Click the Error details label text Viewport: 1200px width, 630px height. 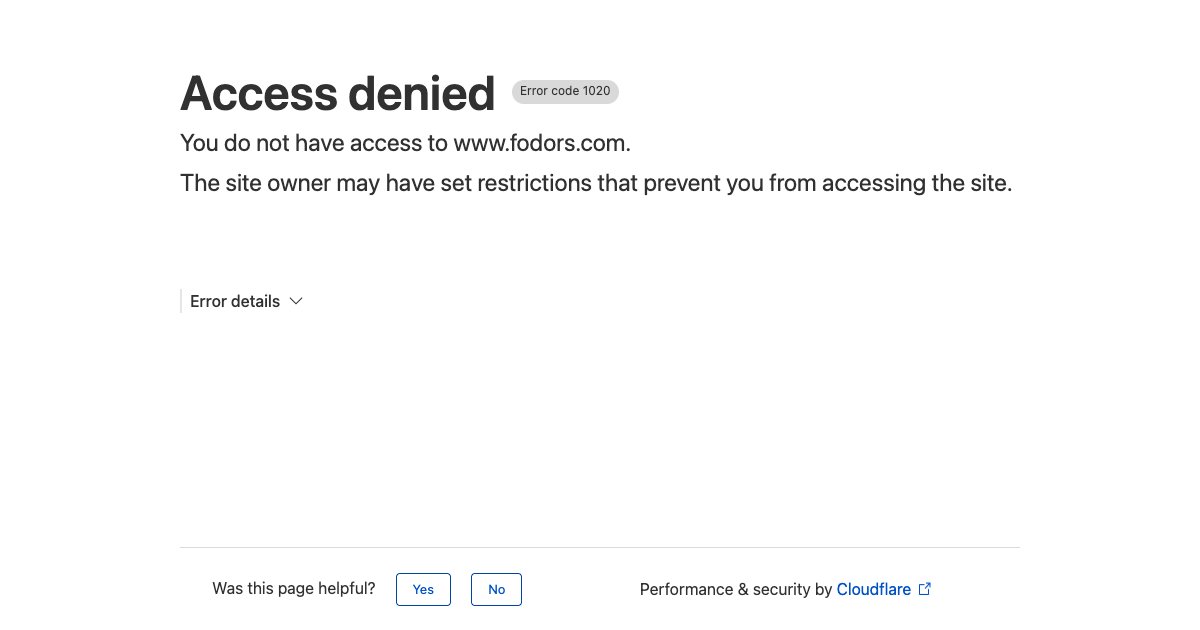click(x=235, y=301)
